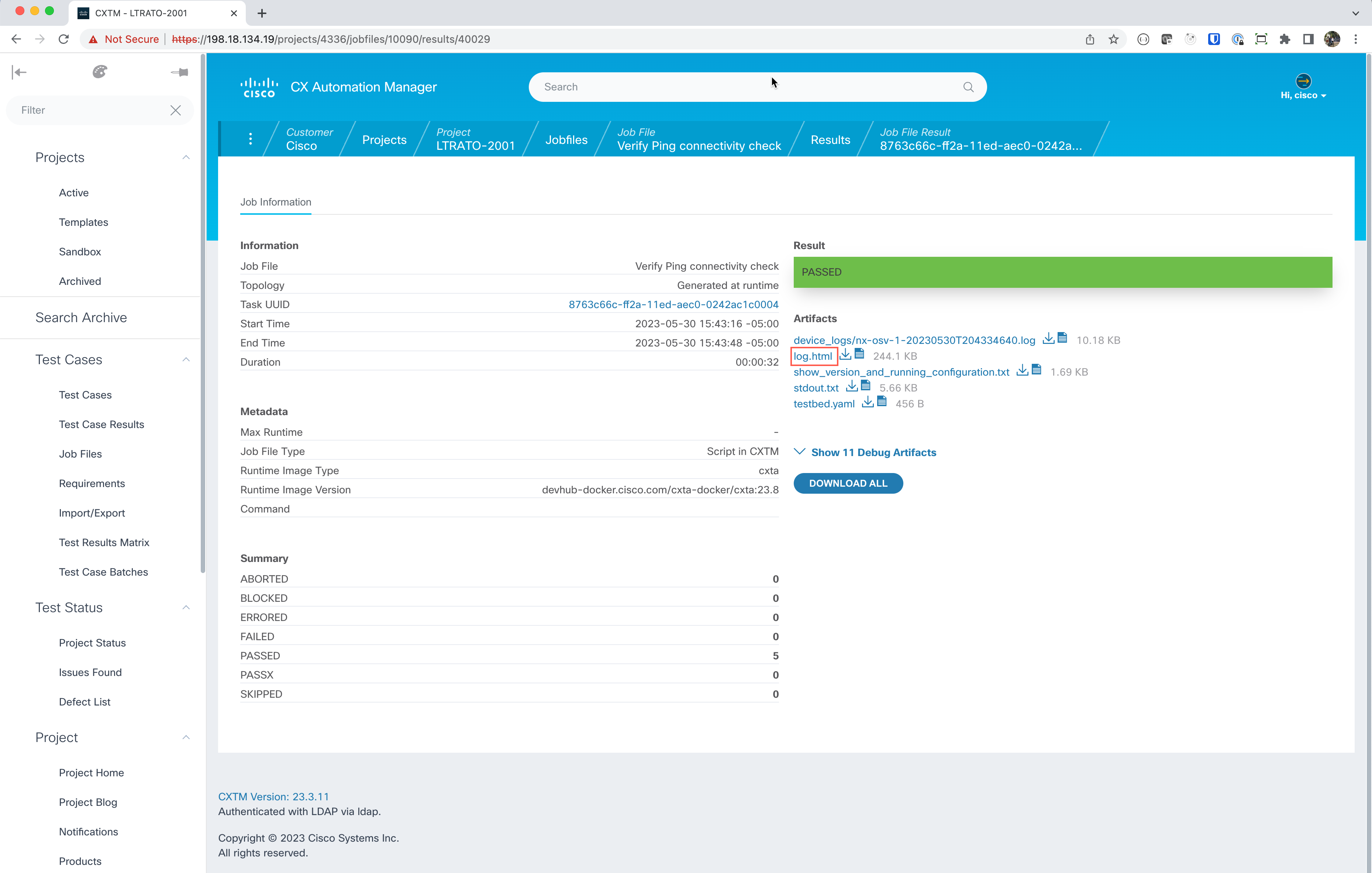Open Test Case Results in sidebar

pos(101,425)
